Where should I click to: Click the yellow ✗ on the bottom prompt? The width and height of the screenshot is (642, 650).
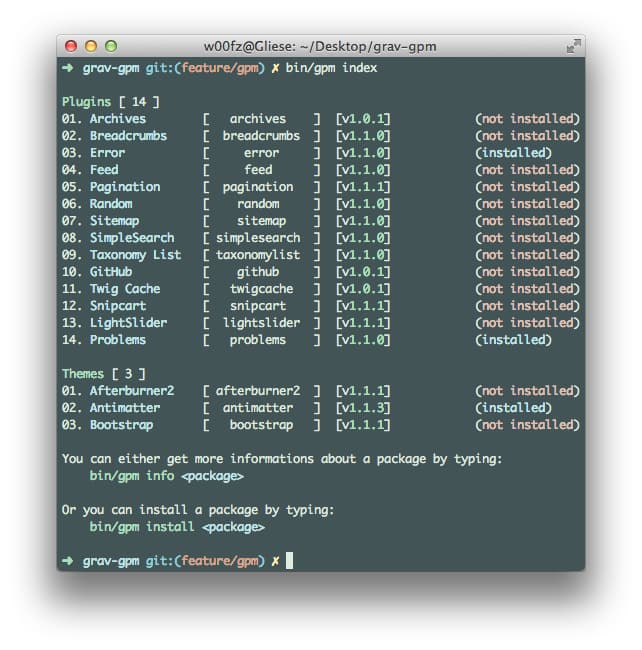tap(275, 561)
